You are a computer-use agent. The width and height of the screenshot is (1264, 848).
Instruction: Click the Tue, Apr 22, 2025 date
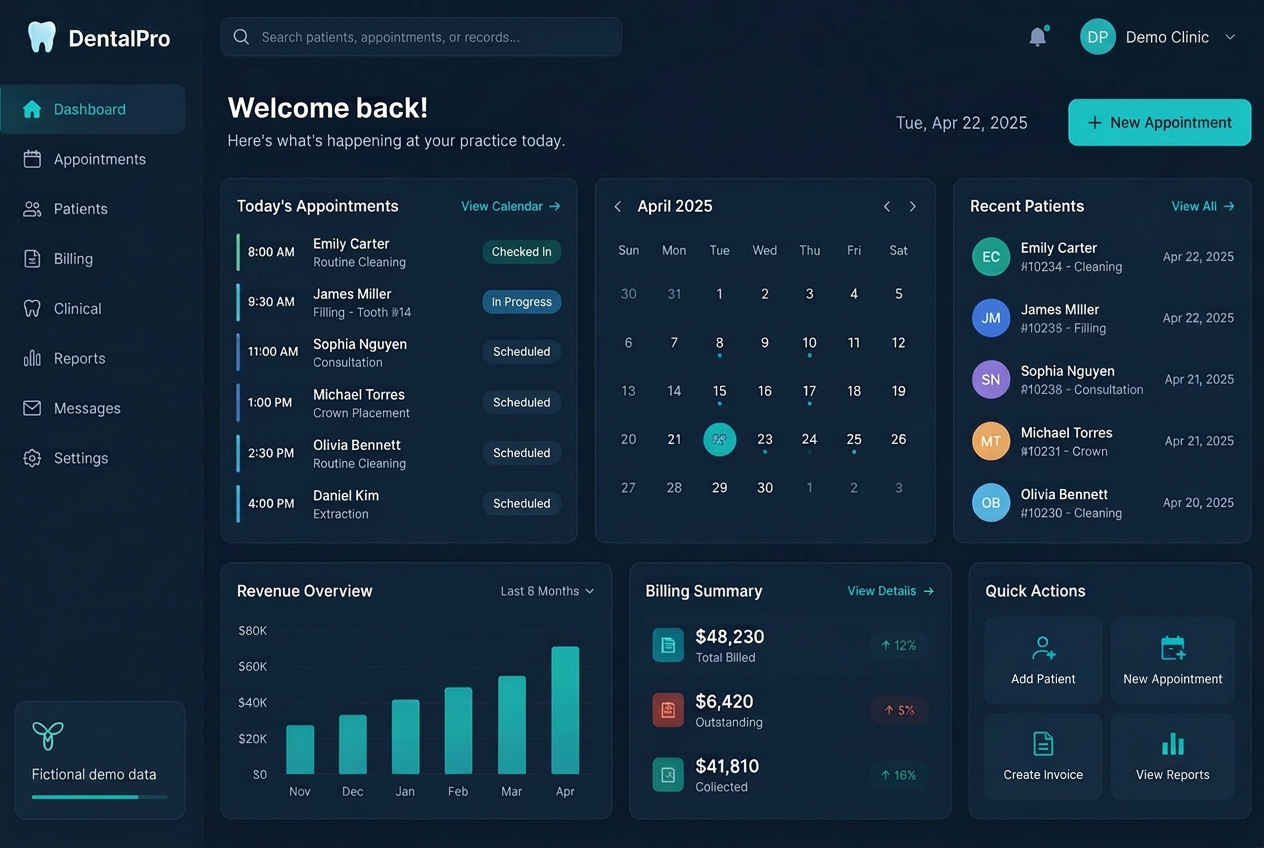point(962,123)
